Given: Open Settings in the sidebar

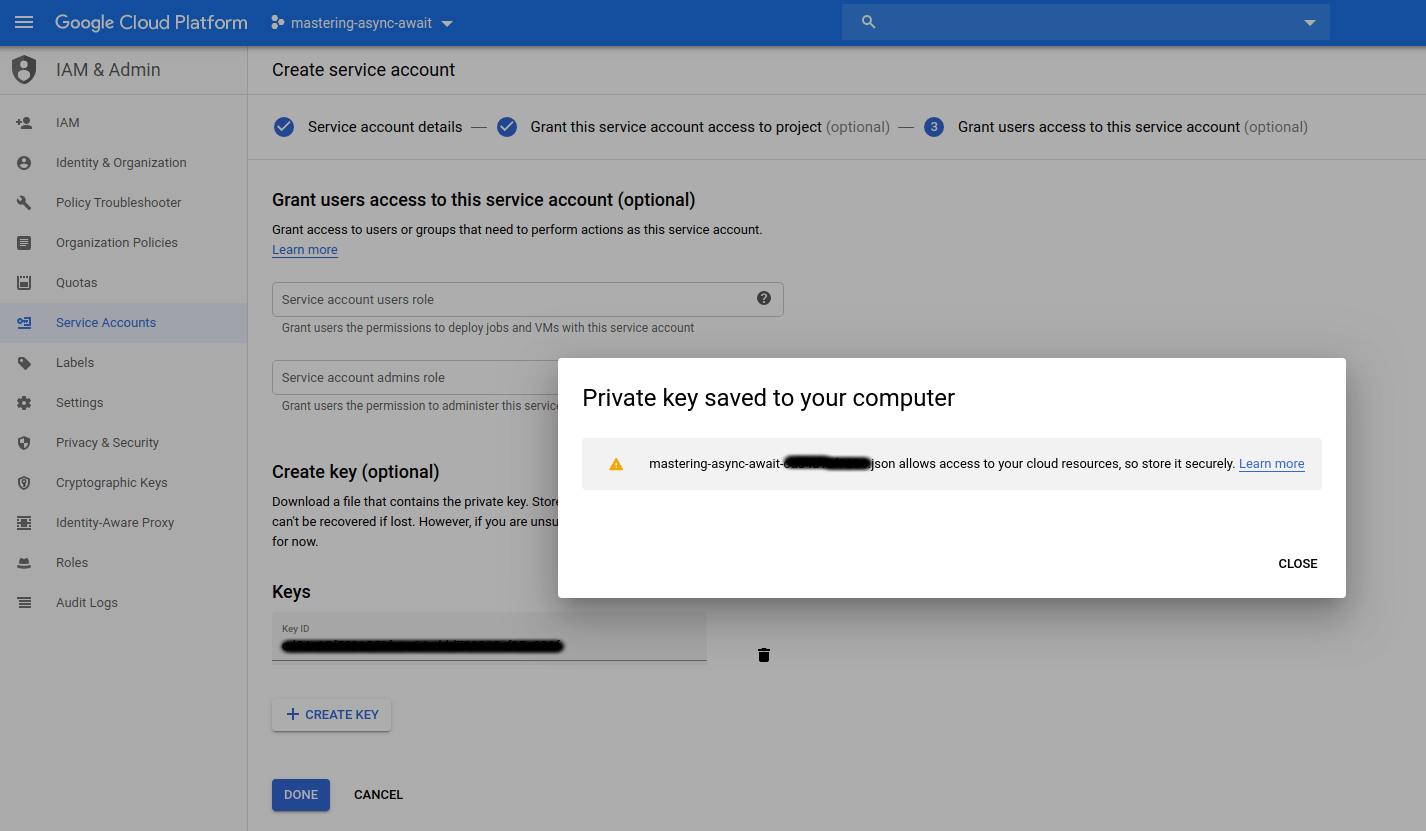Looking at the screenshot, I should click(x=124, y=403).
